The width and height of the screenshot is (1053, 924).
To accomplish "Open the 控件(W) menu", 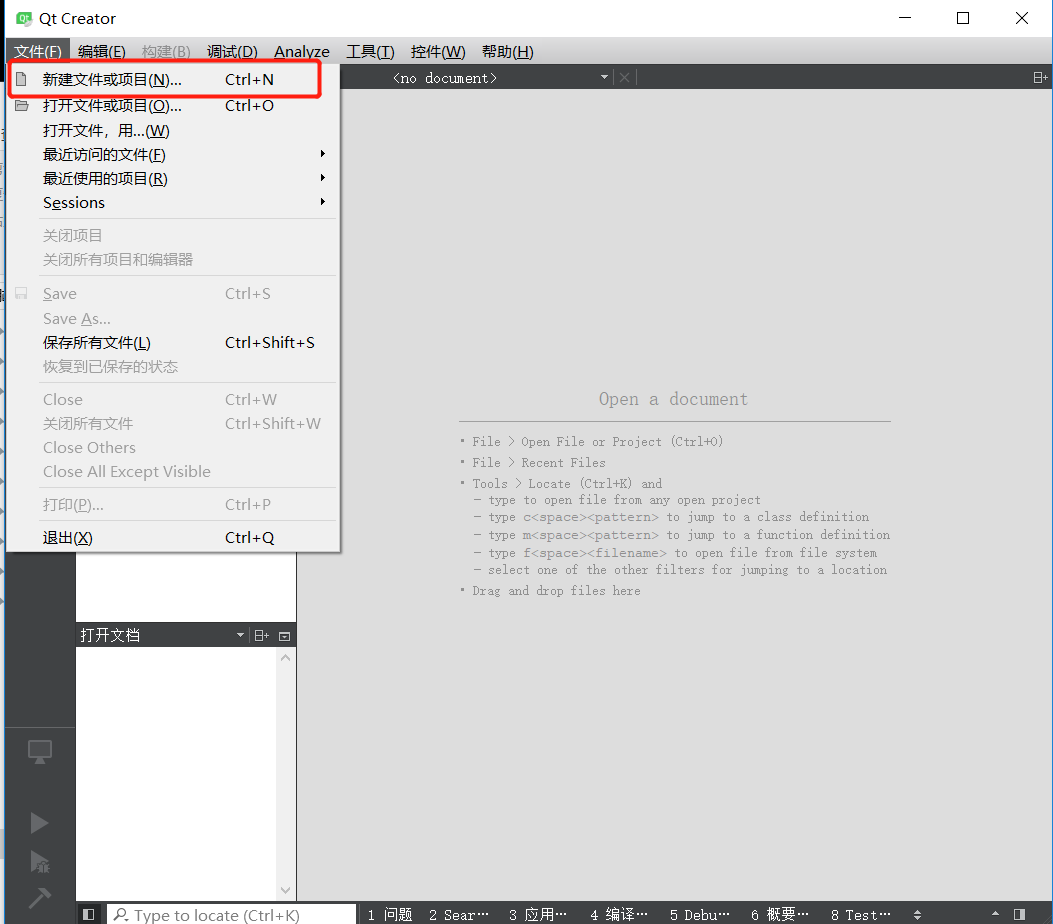I will tap(438, 52).
